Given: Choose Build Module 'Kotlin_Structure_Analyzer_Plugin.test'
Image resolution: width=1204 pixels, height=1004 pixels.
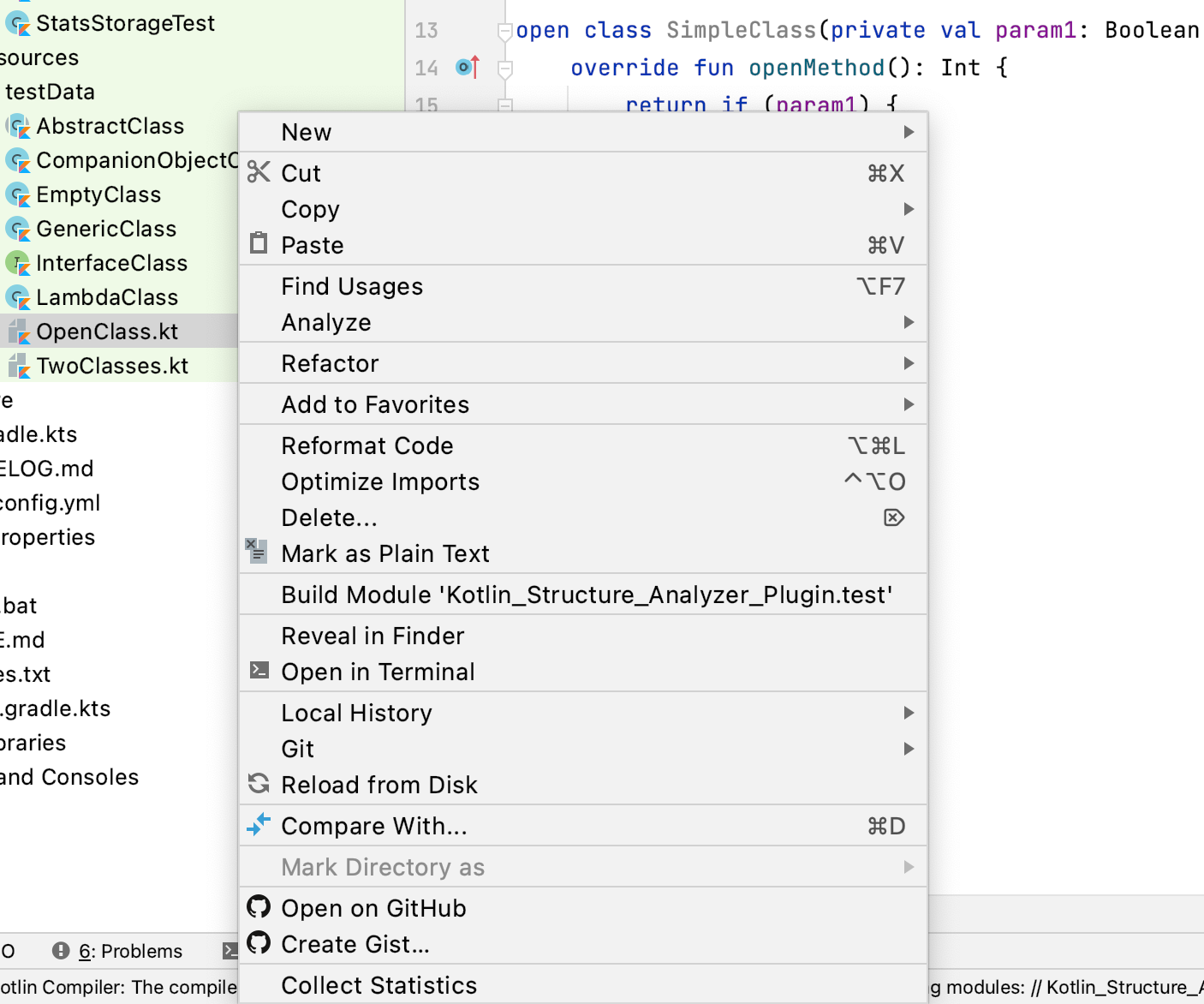Looking at the screenshot, I should pyautogui.click(x=583, y=595).
